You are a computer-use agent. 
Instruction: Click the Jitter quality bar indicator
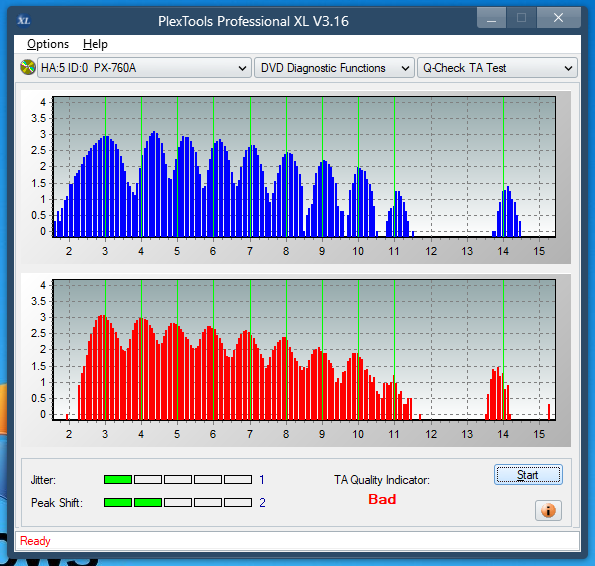click(x=178, y=480)
